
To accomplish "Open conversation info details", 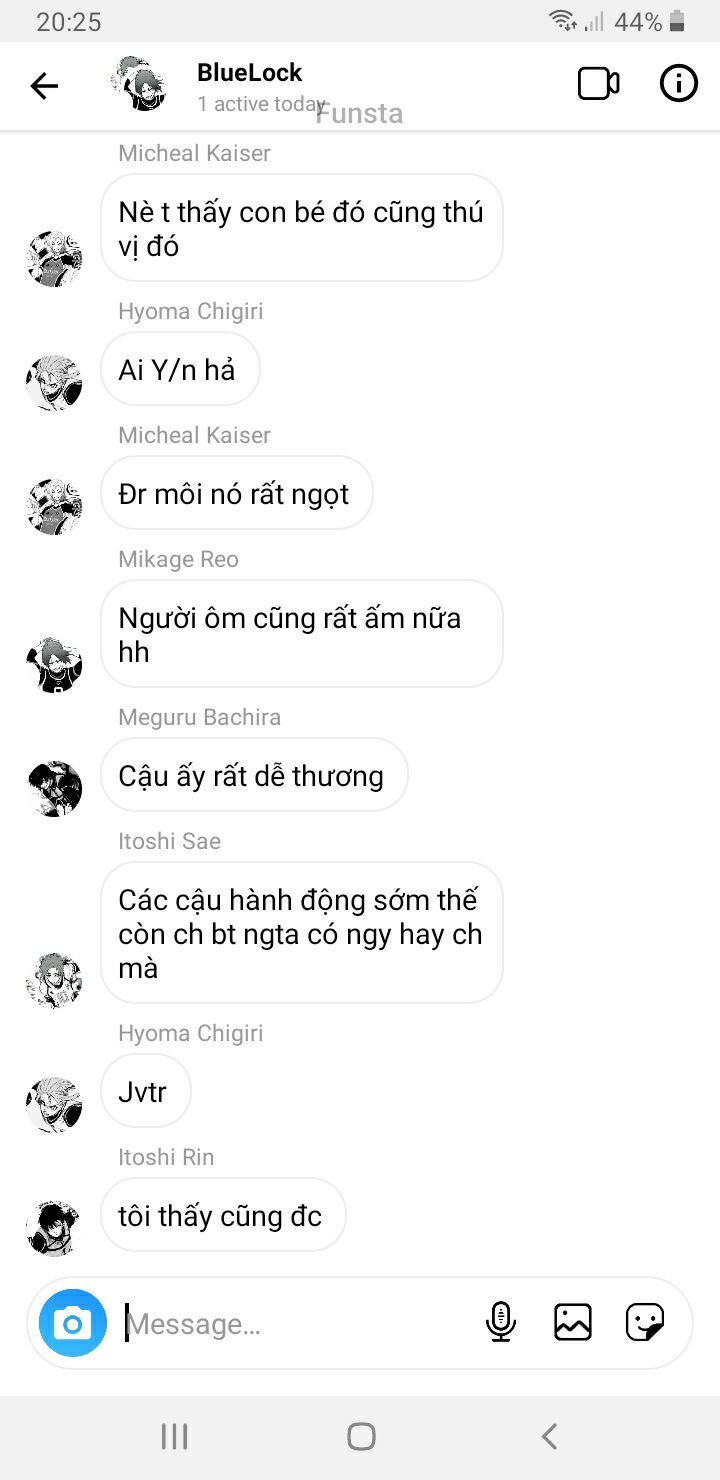I will coord(679,84).
